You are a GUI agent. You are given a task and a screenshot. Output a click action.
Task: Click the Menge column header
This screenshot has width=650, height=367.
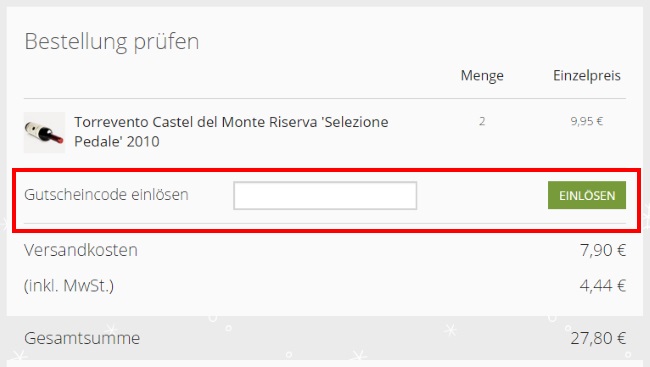coord(482,75)
